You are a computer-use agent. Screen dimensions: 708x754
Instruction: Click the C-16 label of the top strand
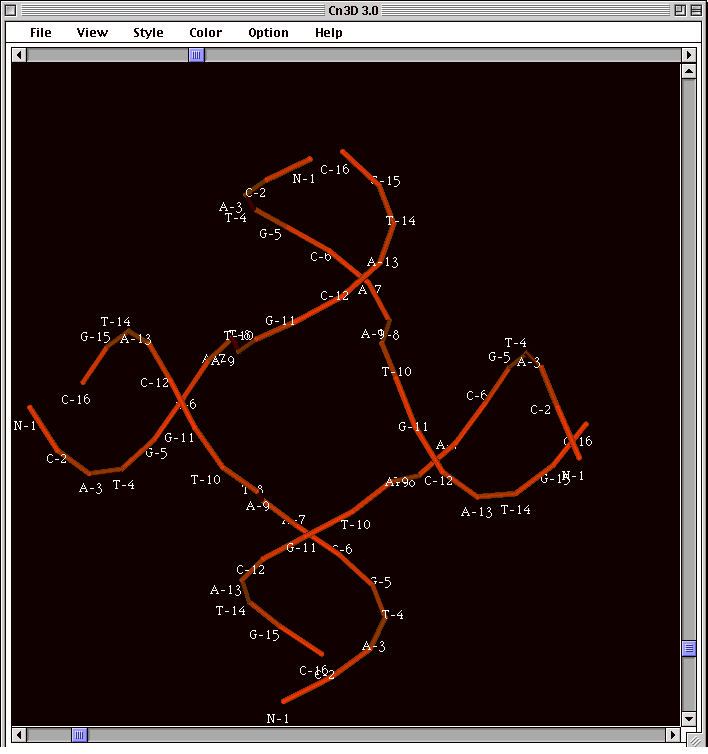[335, 169]
